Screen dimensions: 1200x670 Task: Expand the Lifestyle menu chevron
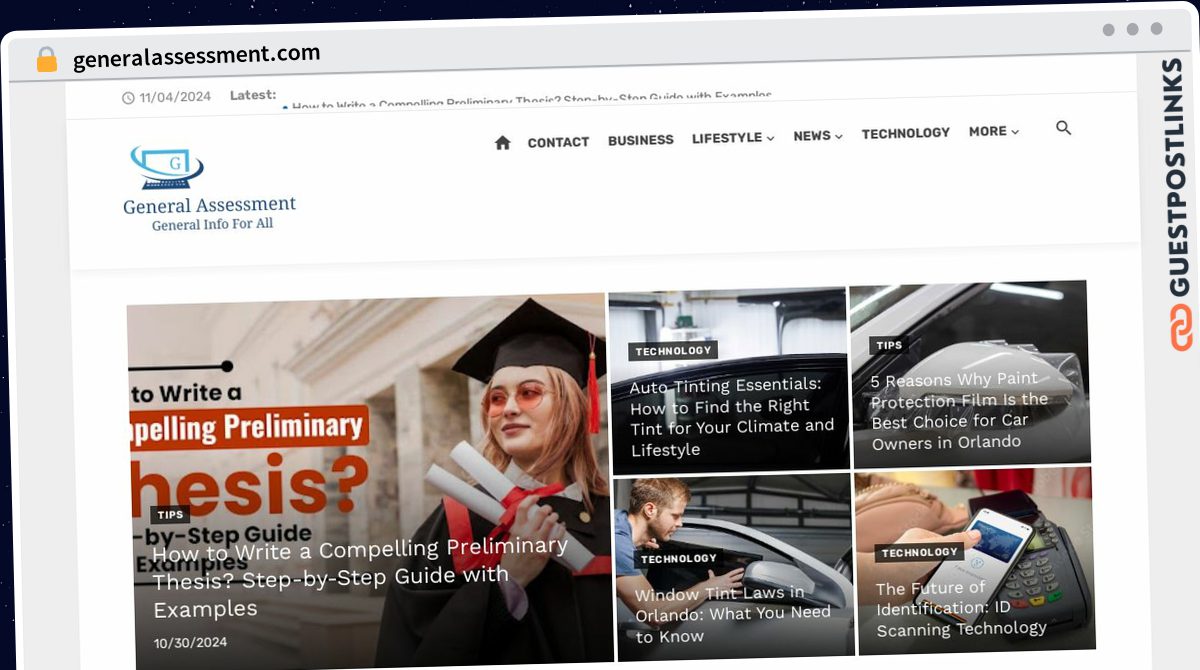point(770,139)
